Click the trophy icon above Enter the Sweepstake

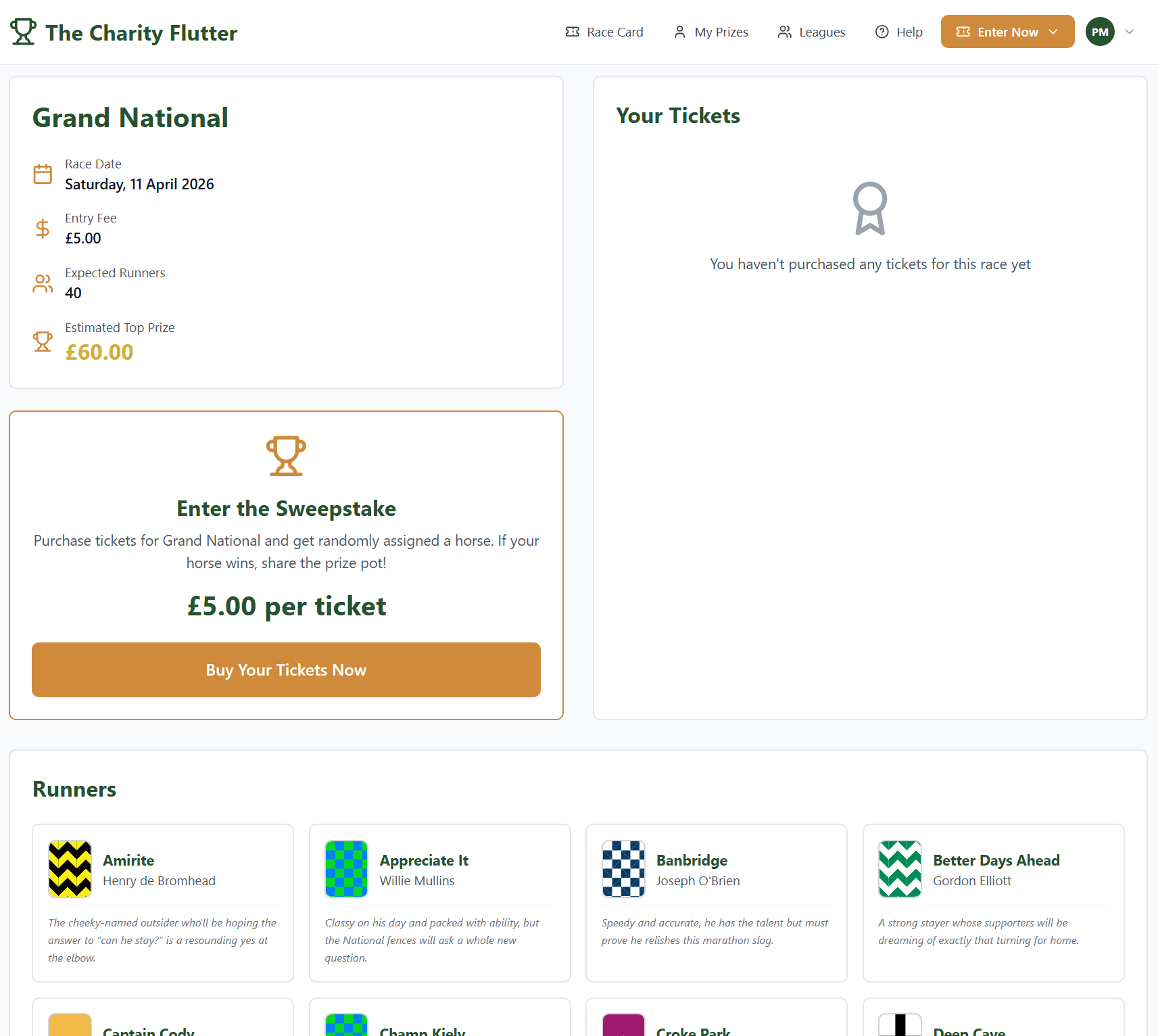coord(286,456)
